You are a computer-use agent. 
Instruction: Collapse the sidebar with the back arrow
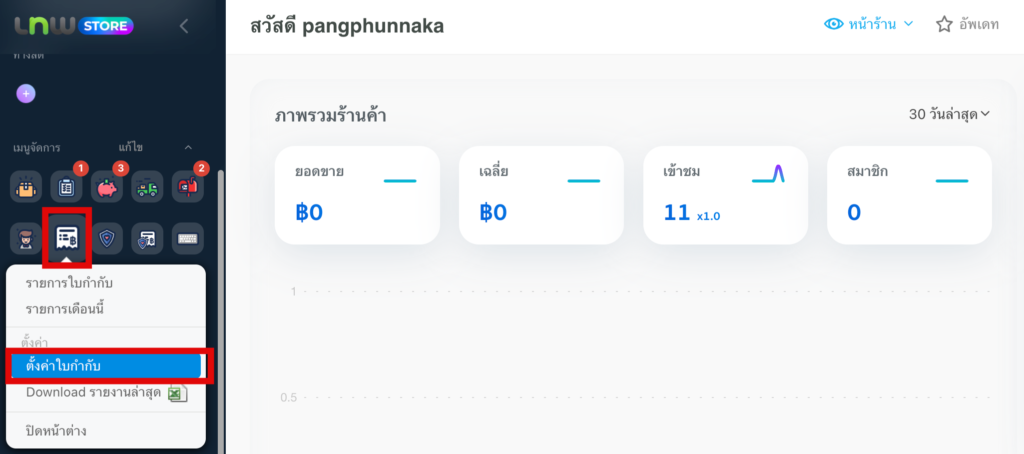point(183,26)
